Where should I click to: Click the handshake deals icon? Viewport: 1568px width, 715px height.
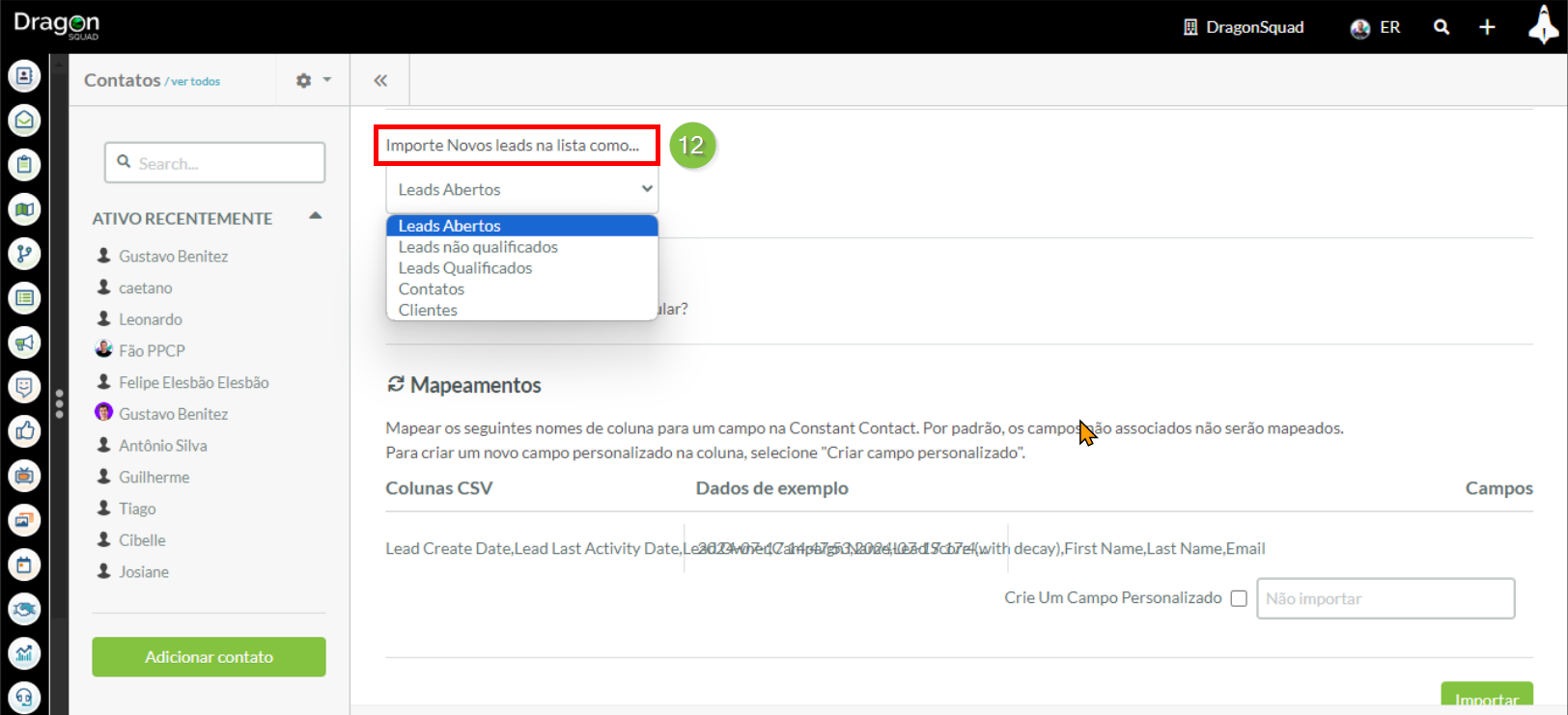(x=24, y=609)
